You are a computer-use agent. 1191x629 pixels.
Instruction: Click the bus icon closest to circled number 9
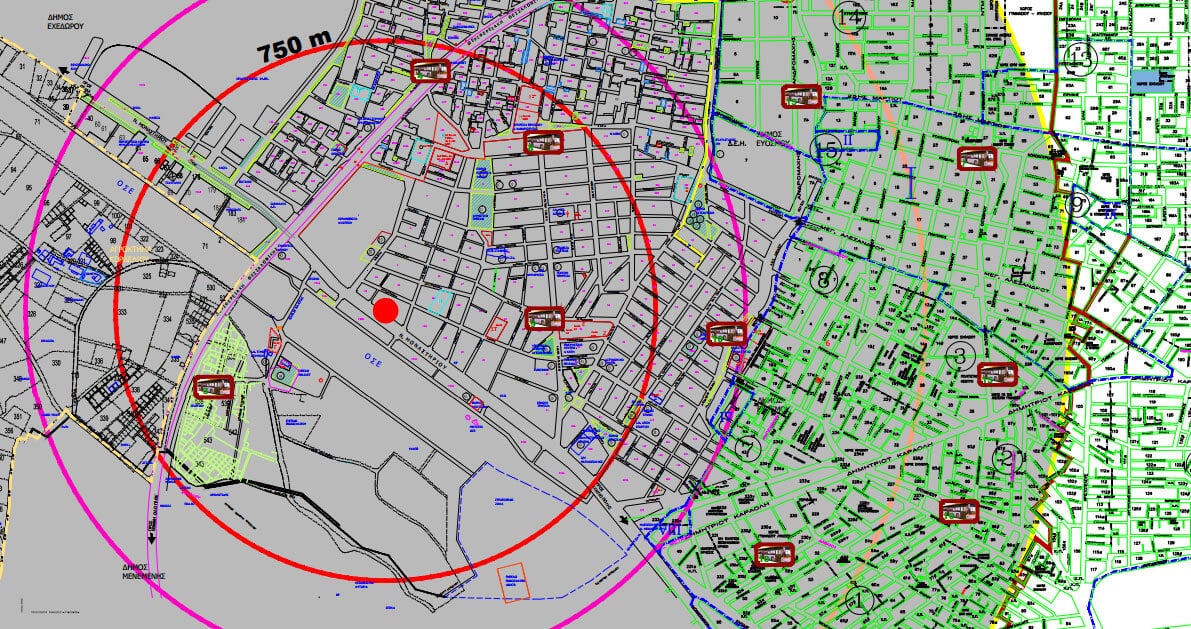pos(976,158)
